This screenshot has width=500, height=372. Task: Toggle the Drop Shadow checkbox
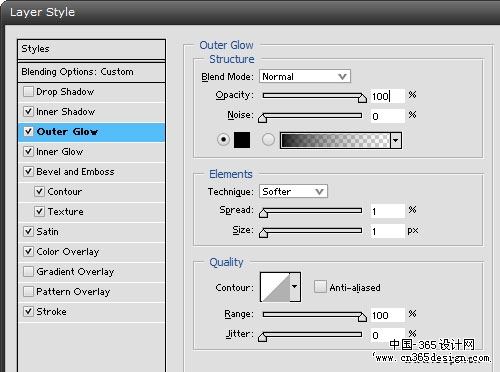click(28, 91)
